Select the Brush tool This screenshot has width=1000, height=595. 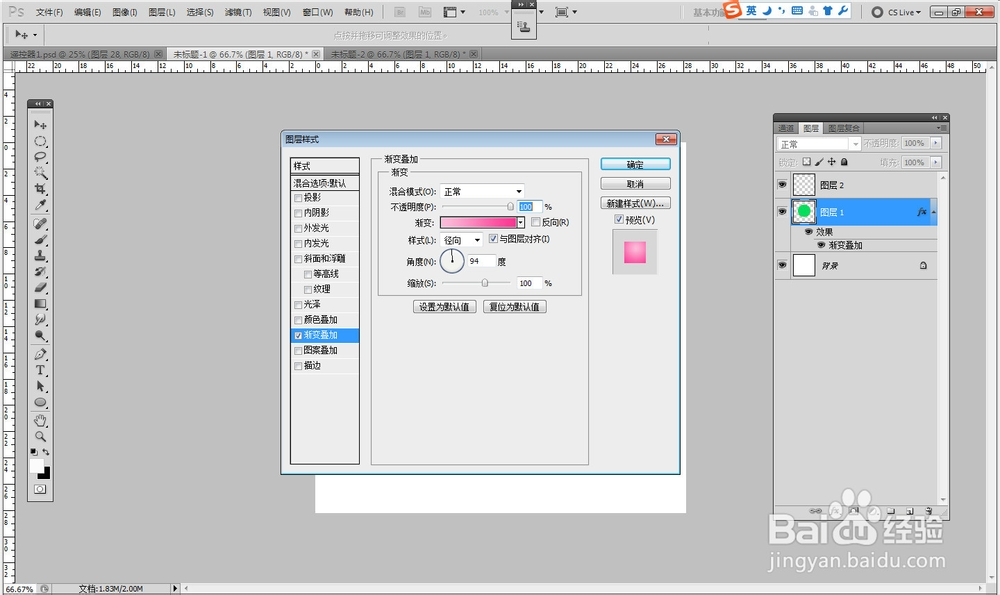(x=40, y=240)
